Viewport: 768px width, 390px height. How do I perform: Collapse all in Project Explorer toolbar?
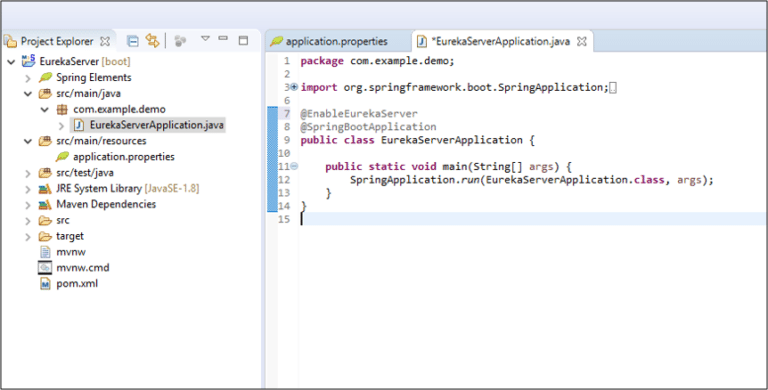[132, 41]
